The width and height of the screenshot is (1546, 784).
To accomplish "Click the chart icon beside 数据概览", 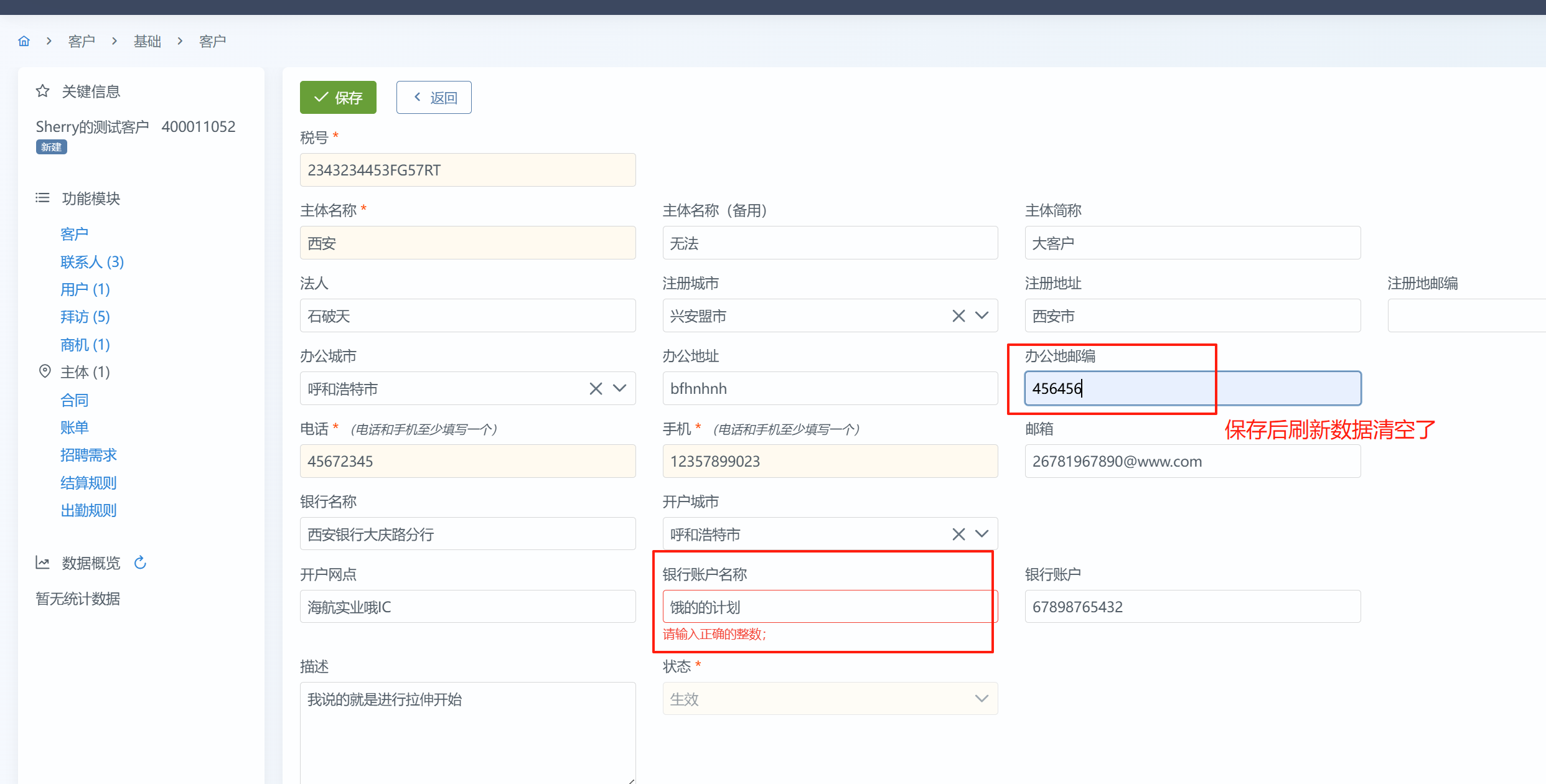I will (42, 562).
